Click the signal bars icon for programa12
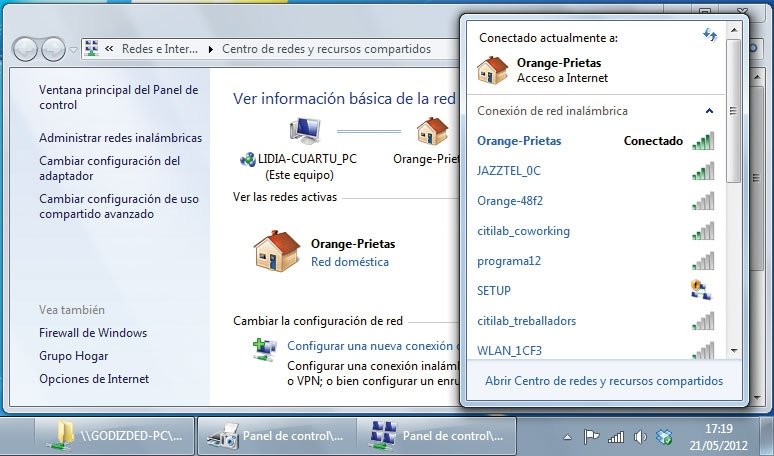The image size is (774, 456). 703,261
